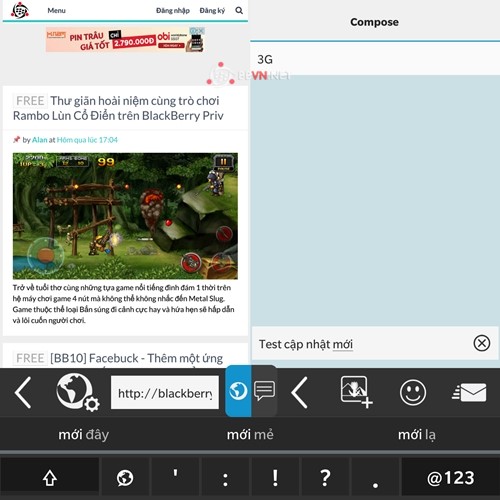This screenshot has width=500, height=500.
Task: Open the emoticon smiley picker
Action: point(413,392)
